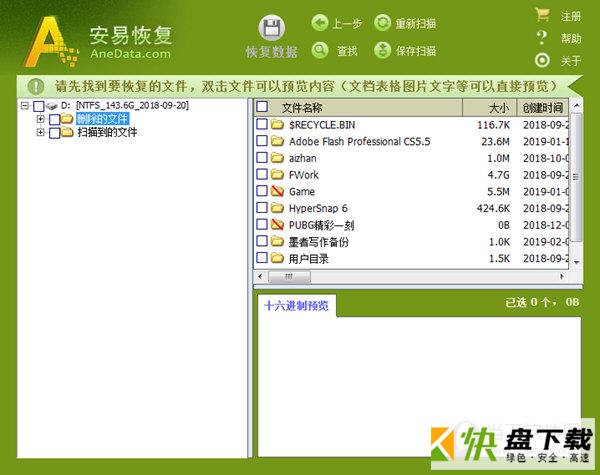
Task: Click the vertical scrollbar up arrow of file list
Action: pos(577,105)
